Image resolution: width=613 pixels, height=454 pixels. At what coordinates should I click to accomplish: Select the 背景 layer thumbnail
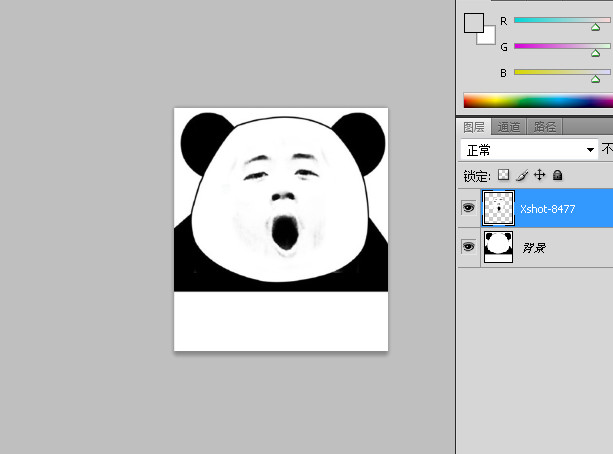(498, 247)
